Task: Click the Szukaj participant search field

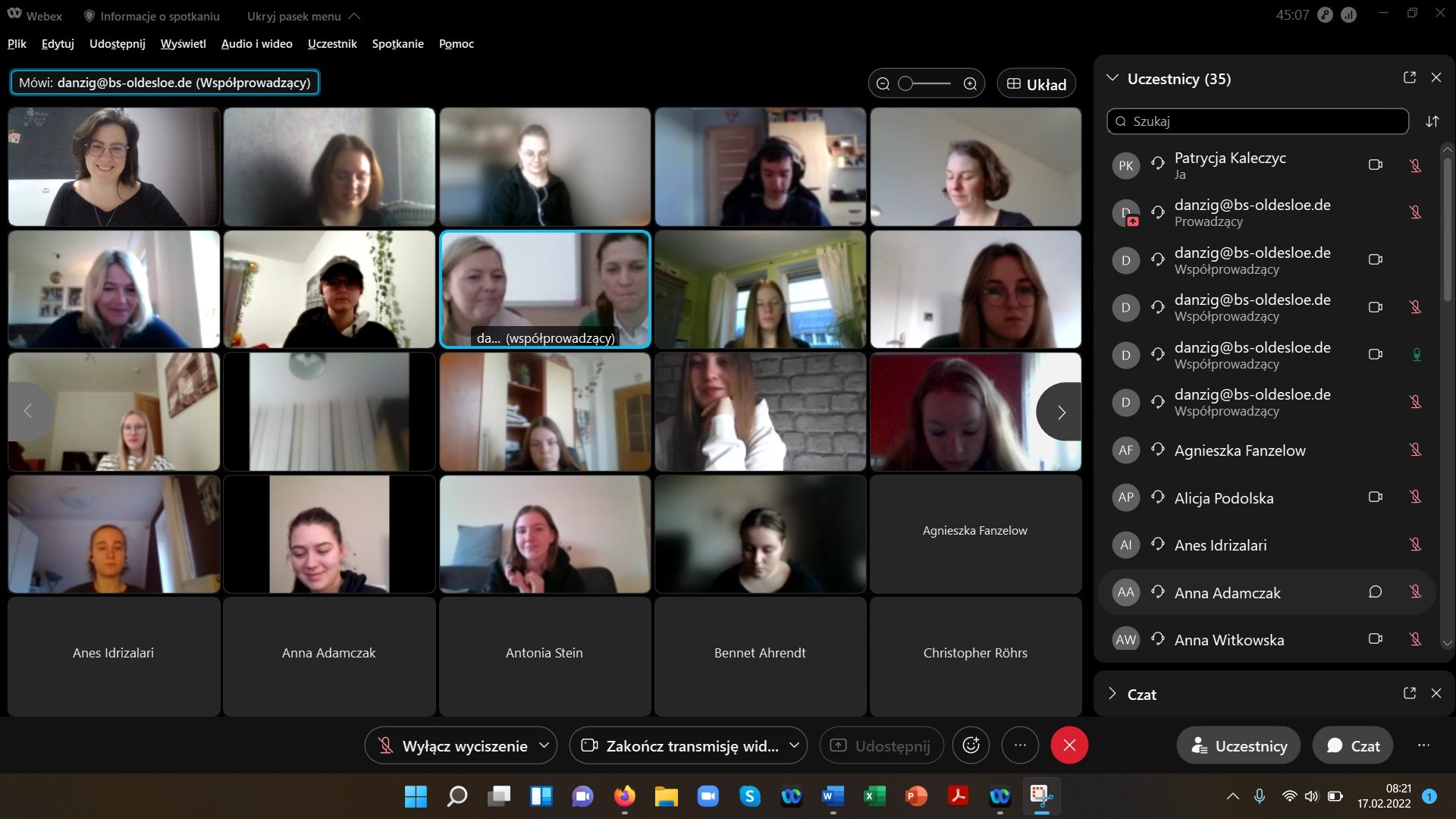Action: pyautogui.click(x=1258, y=121)
